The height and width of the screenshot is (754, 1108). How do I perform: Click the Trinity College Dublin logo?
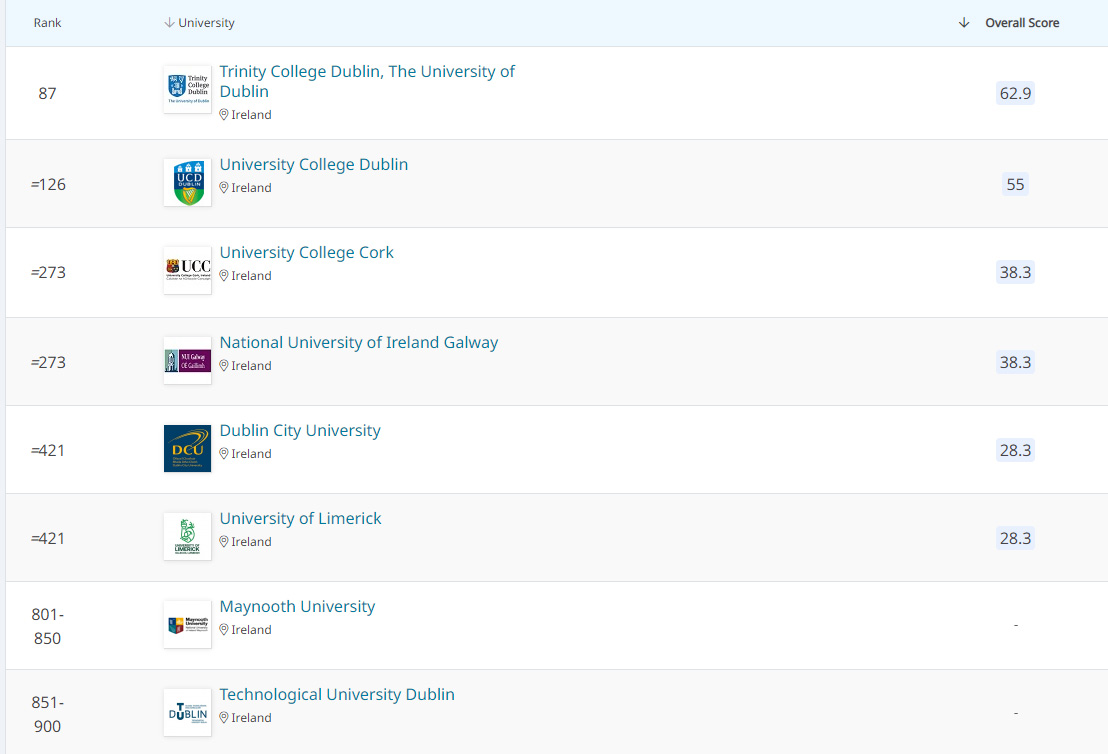[x=187, y=89]
